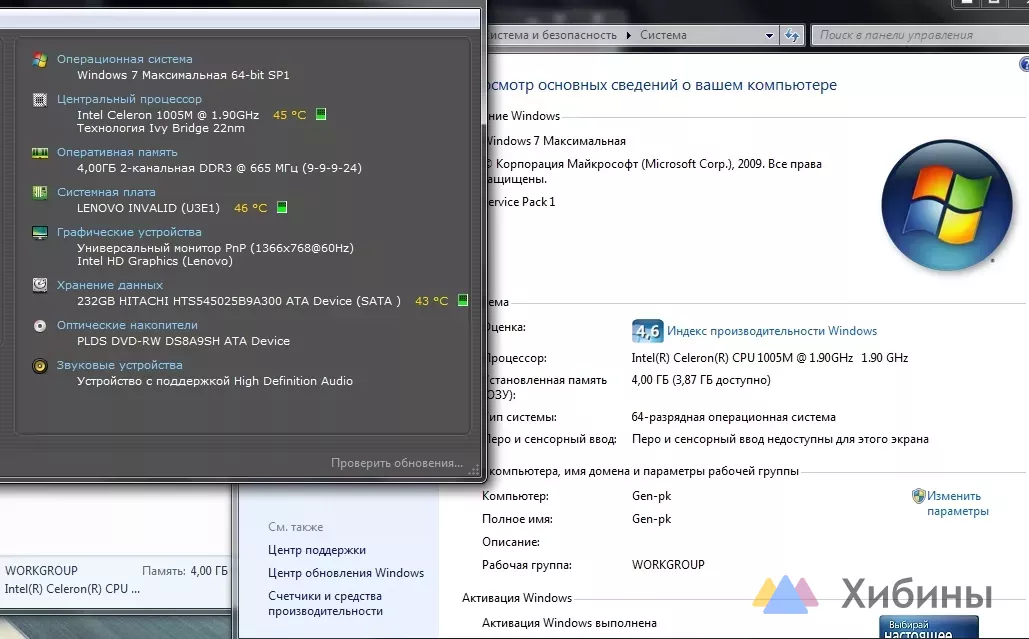This screenshot has width=1029, height=639.
Task: Click the green indicator next to 46 °C
Action: 282,207
